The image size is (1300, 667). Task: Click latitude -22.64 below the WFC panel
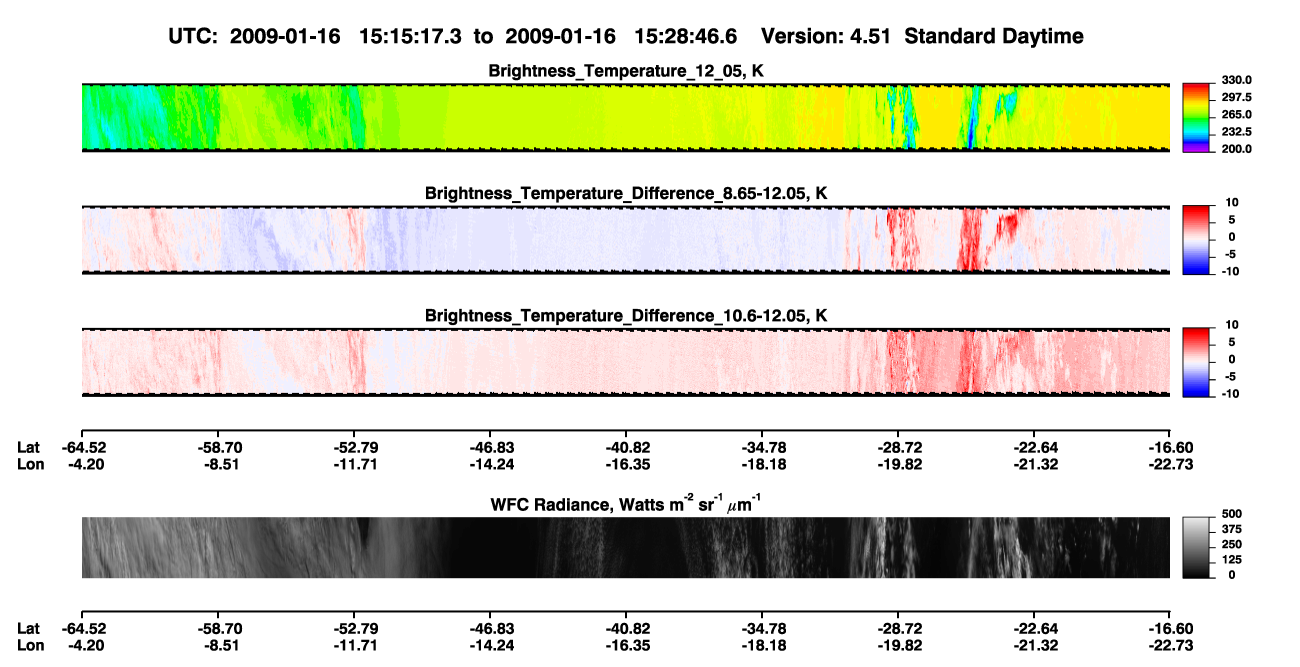click(x=1035, y=628)
